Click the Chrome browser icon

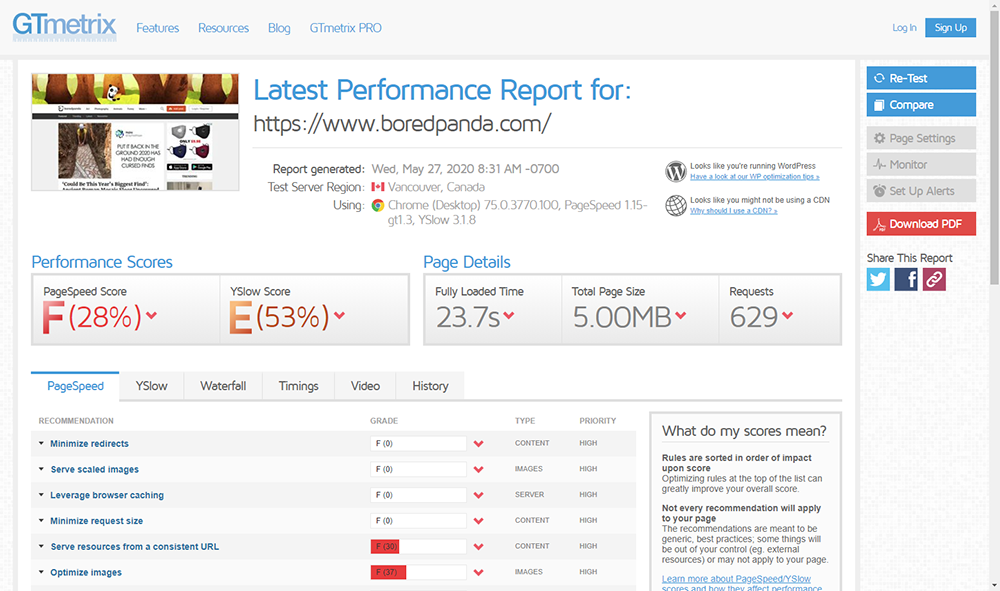378,205
